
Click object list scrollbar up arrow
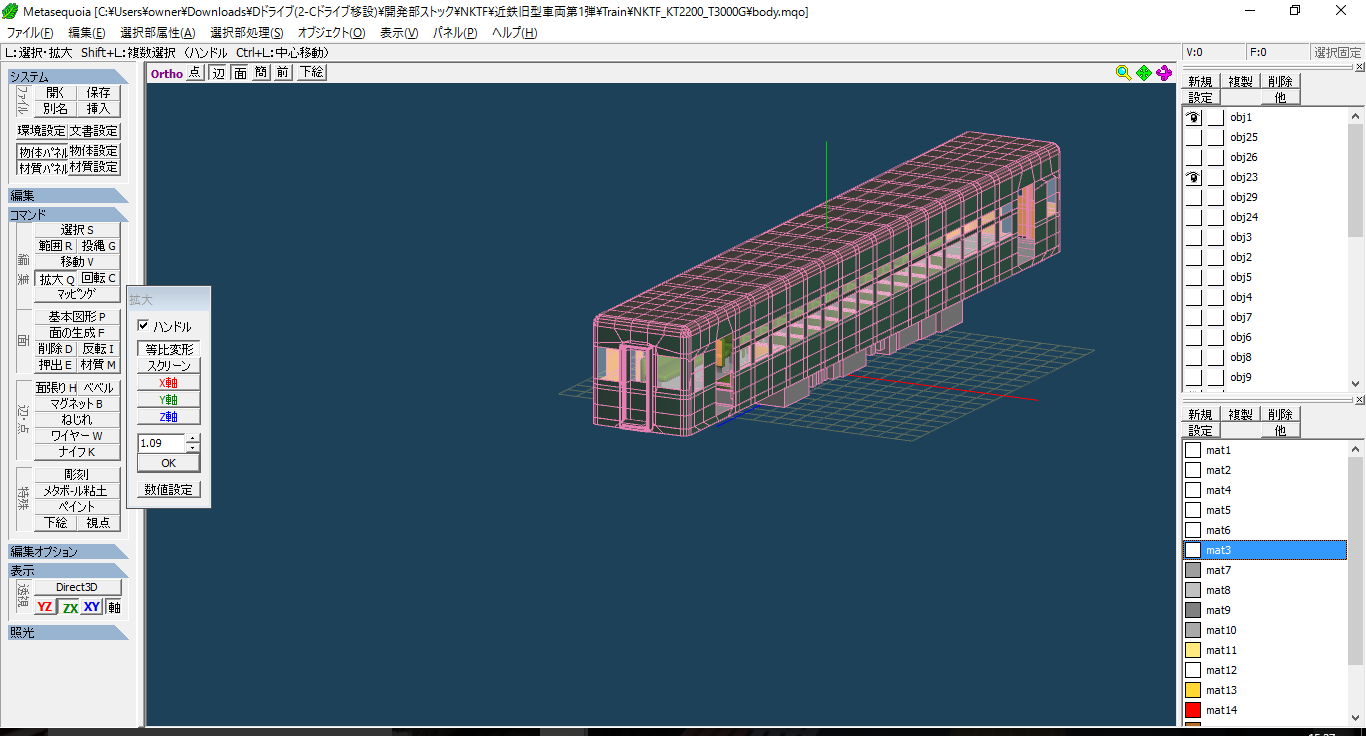(x=1356, y=114)
